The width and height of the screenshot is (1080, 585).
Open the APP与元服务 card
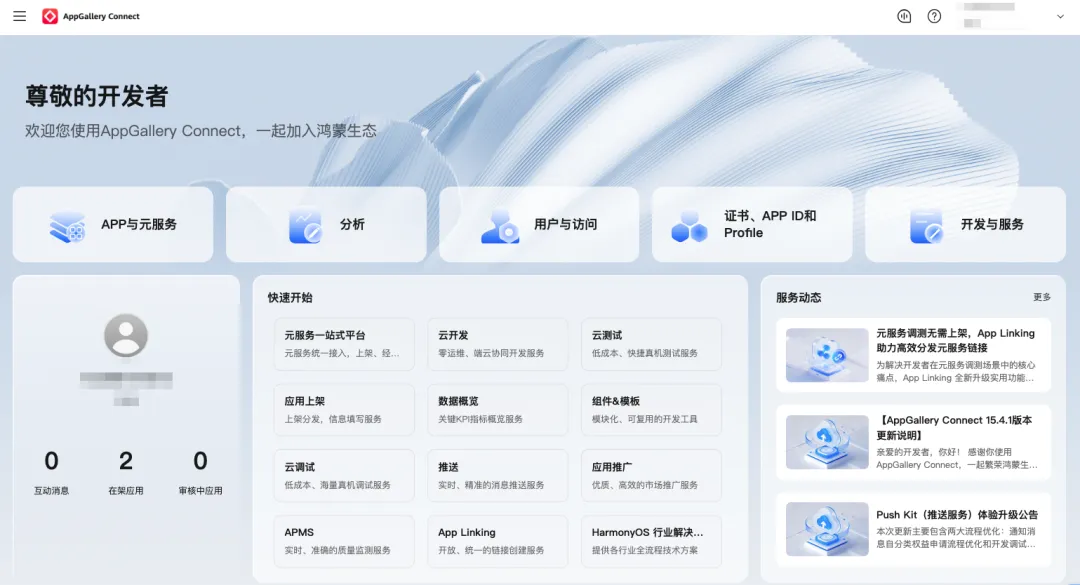point(113,225)
